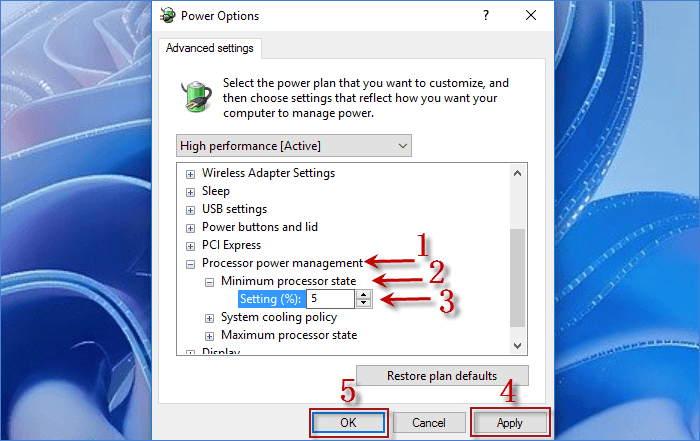Select the Sleep tree item
The width and height of the screenshot is (700, 441).
(x=216, y=191)
